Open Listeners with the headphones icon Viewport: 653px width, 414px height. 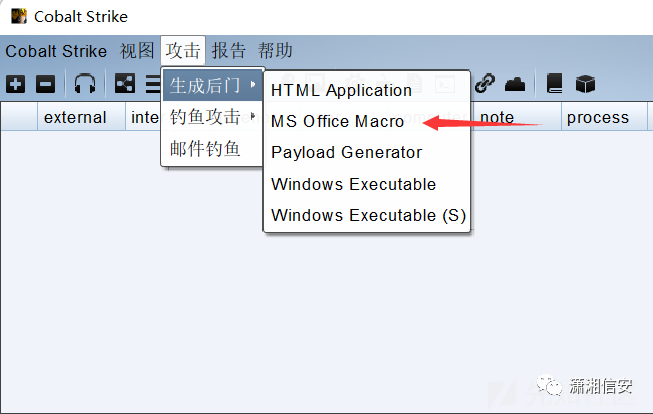[x=85, y=84]
